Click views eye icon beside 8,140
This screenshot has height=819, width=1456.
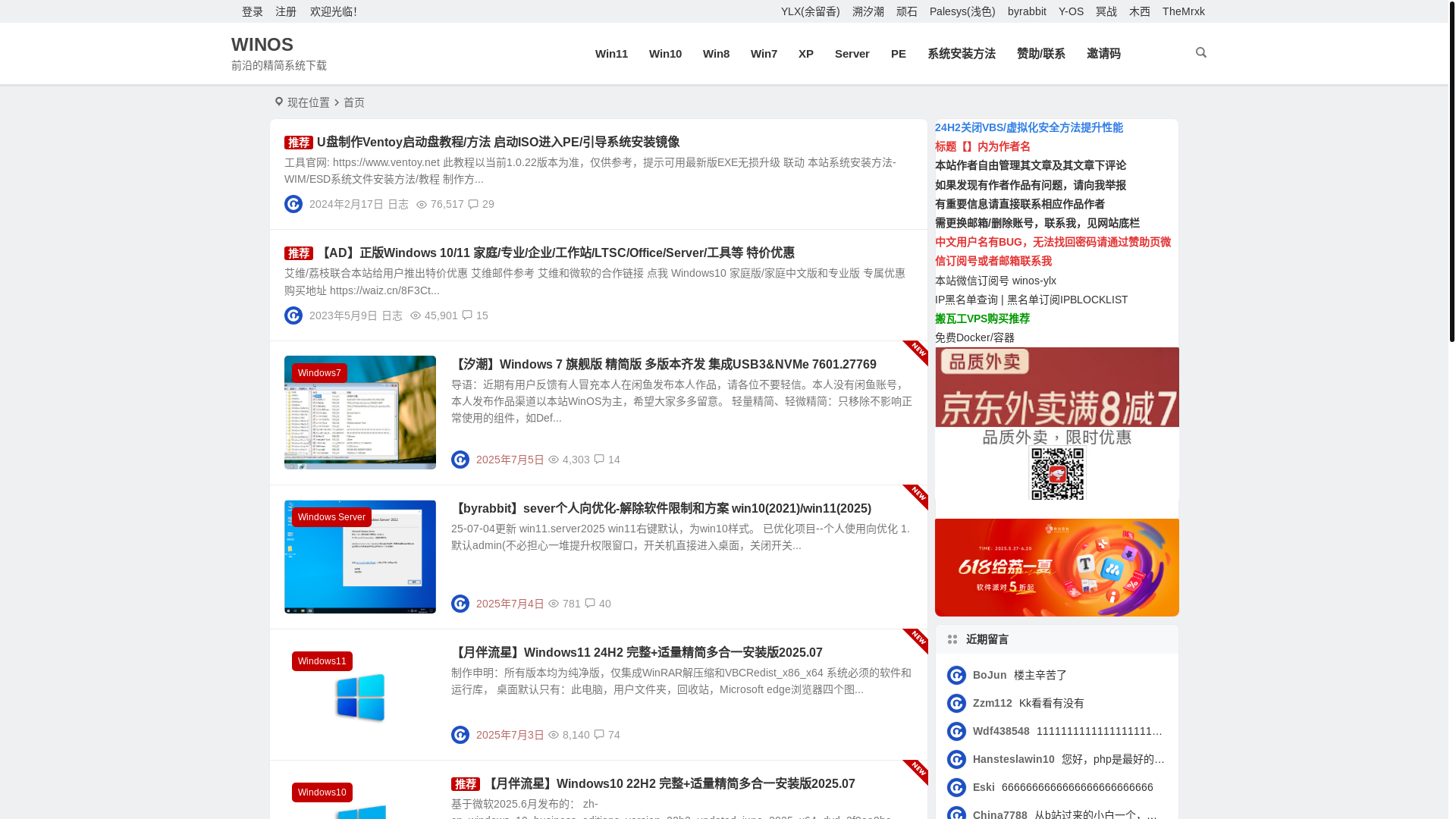point(554,735)
